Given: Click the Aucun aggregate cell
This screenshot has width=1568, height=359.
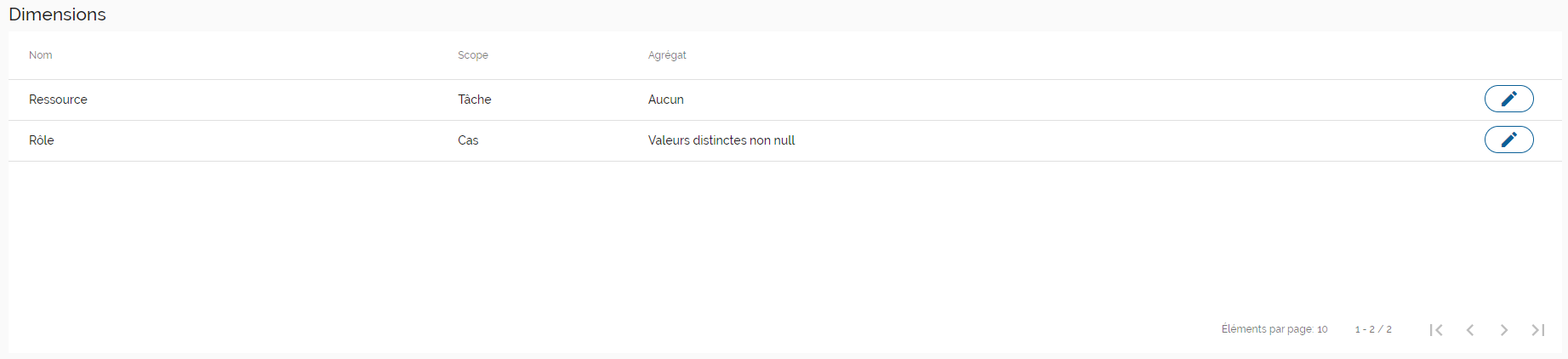Looking at the screenshot, I should 666,100.
